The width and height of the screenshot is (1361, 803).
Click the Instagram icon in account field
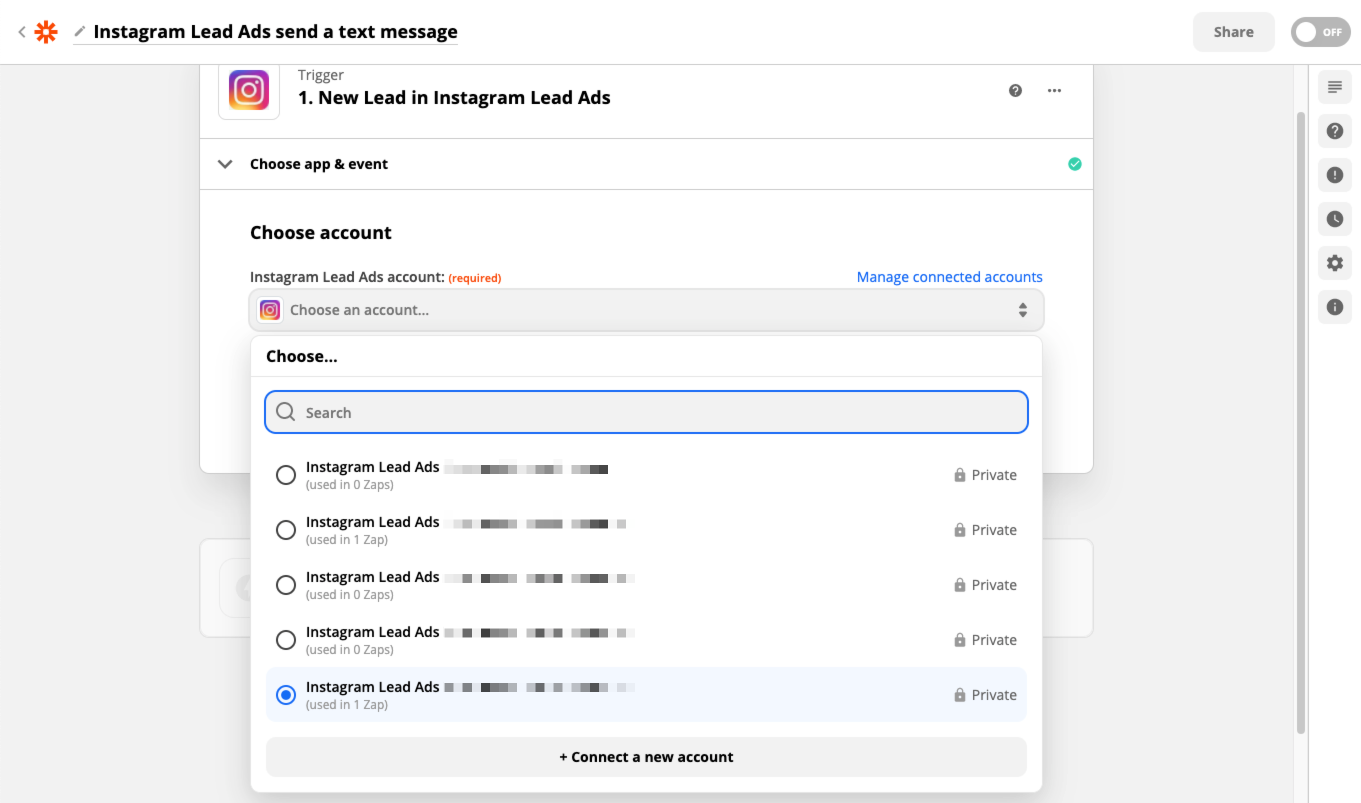(x=270, y=310)
